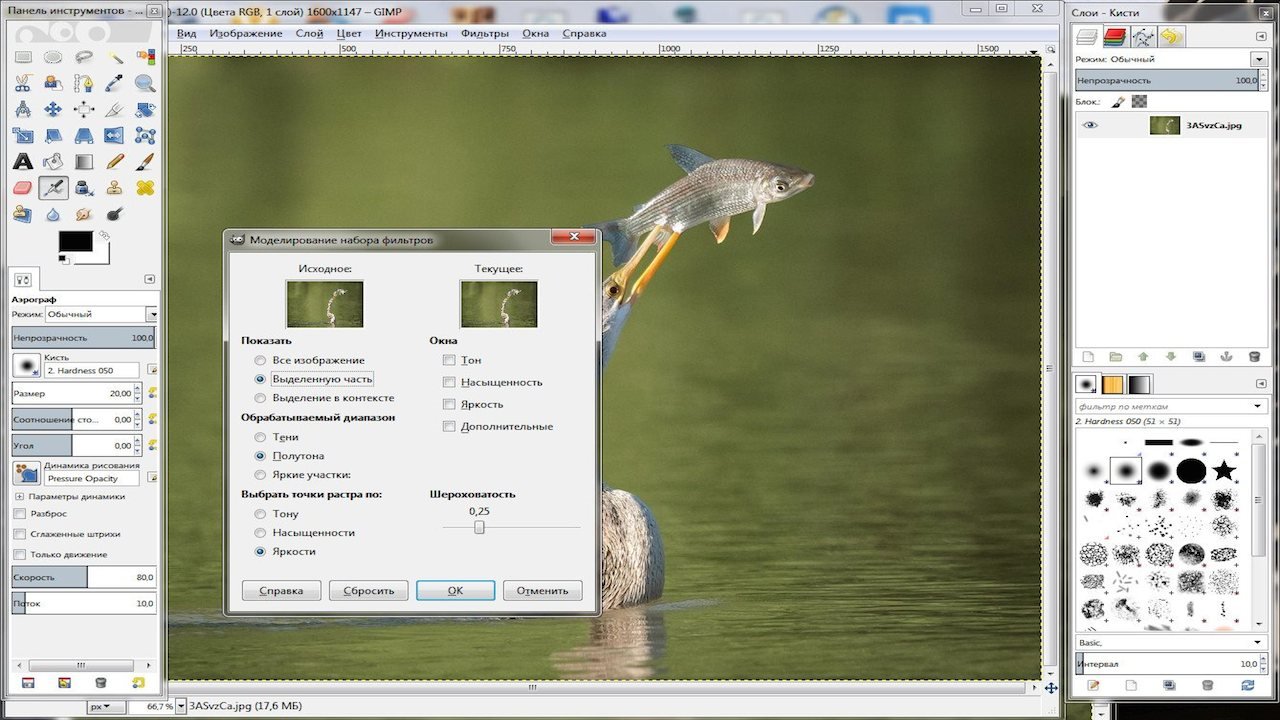
Task: Click the Шероховатость slider handle
Action: coord(479,527)
